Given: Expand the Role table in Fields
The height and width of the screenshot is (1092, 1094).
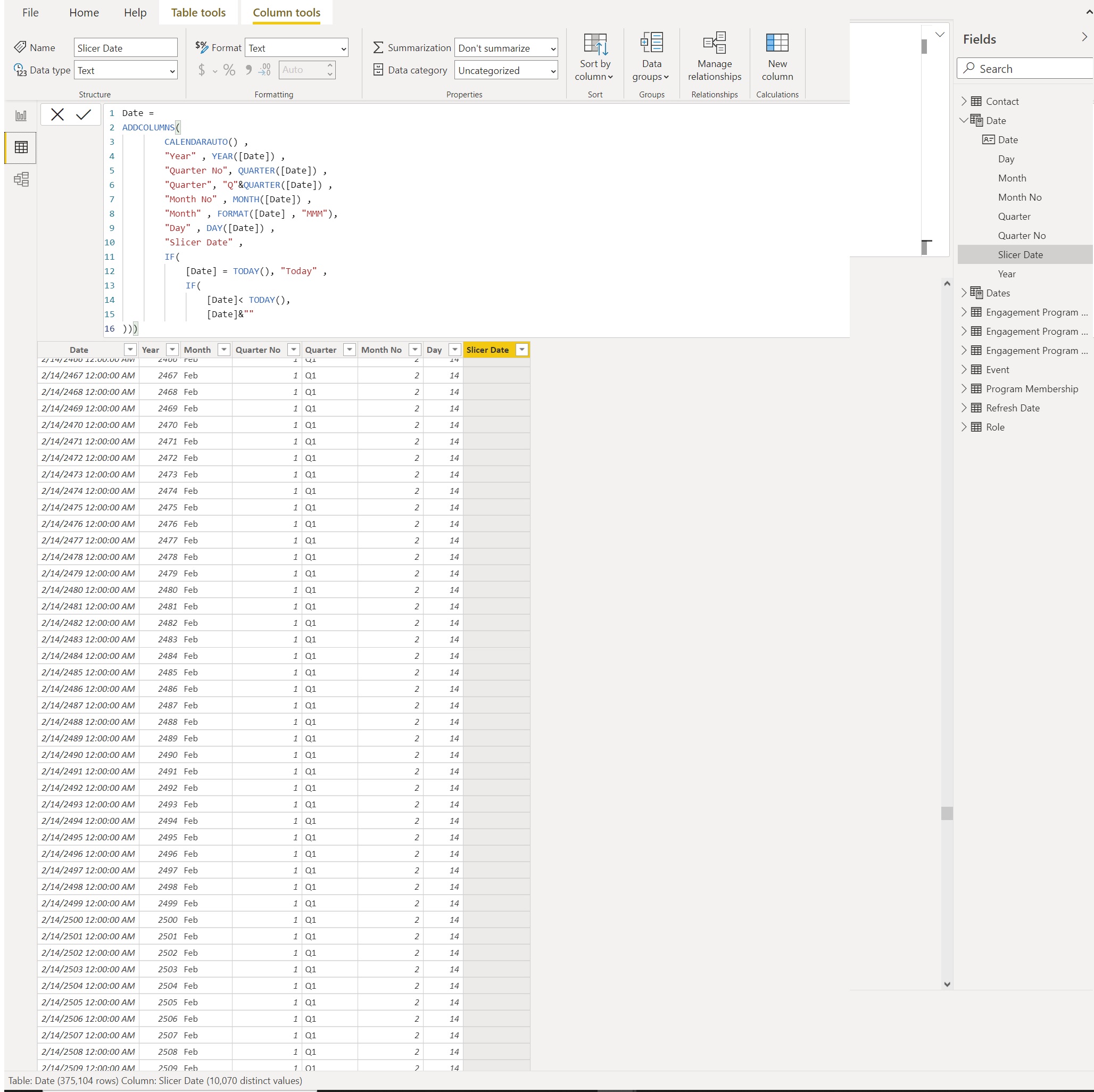Looking at the screenshot, I should pyautogui.click(x=964, y=427).
